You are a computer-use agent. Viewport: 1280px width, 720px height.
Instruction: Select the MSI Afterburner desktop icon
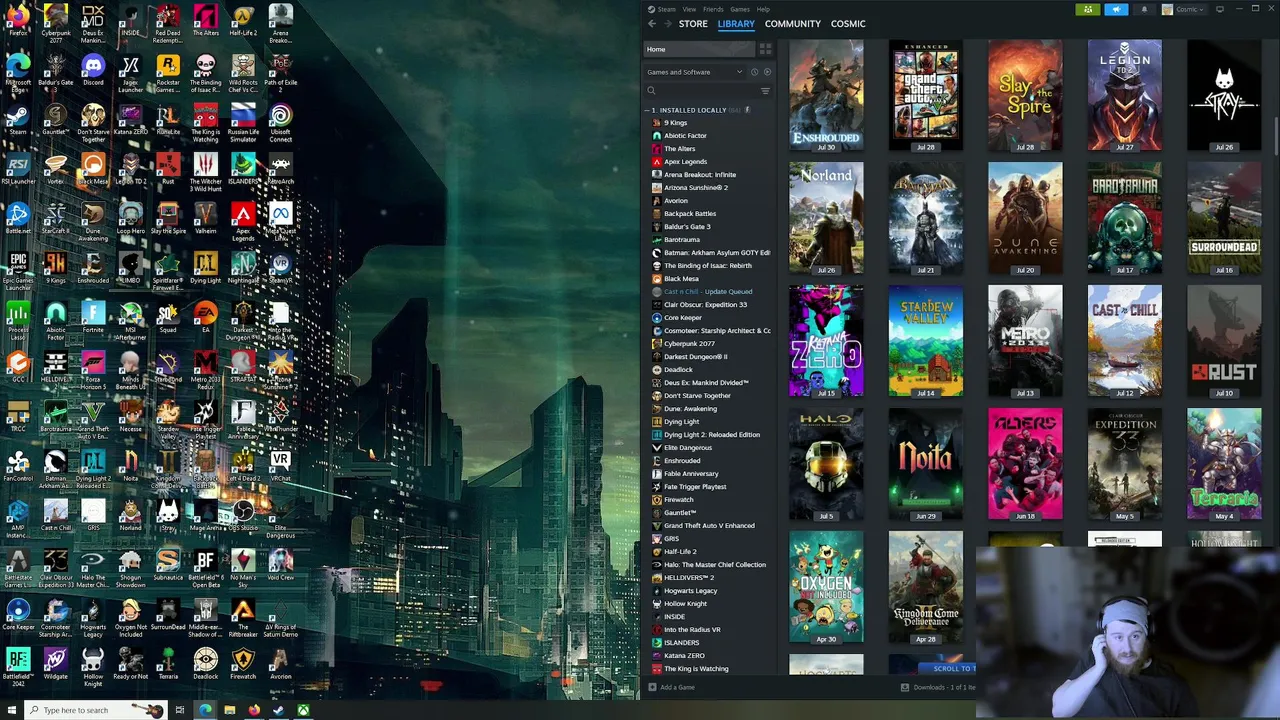pyautogui.click(x=130, y=319)
